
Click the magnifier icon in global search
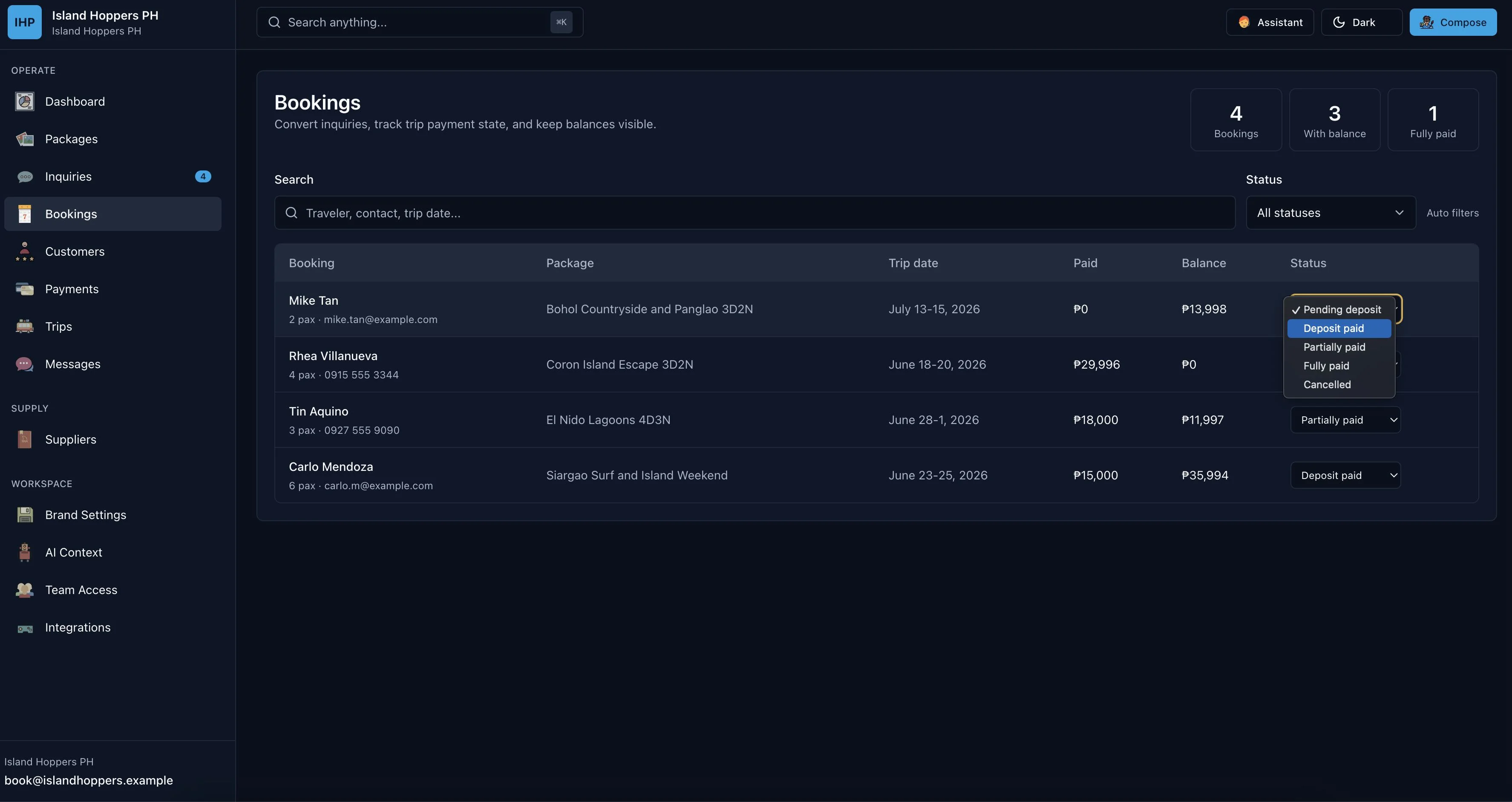(274, 22)
